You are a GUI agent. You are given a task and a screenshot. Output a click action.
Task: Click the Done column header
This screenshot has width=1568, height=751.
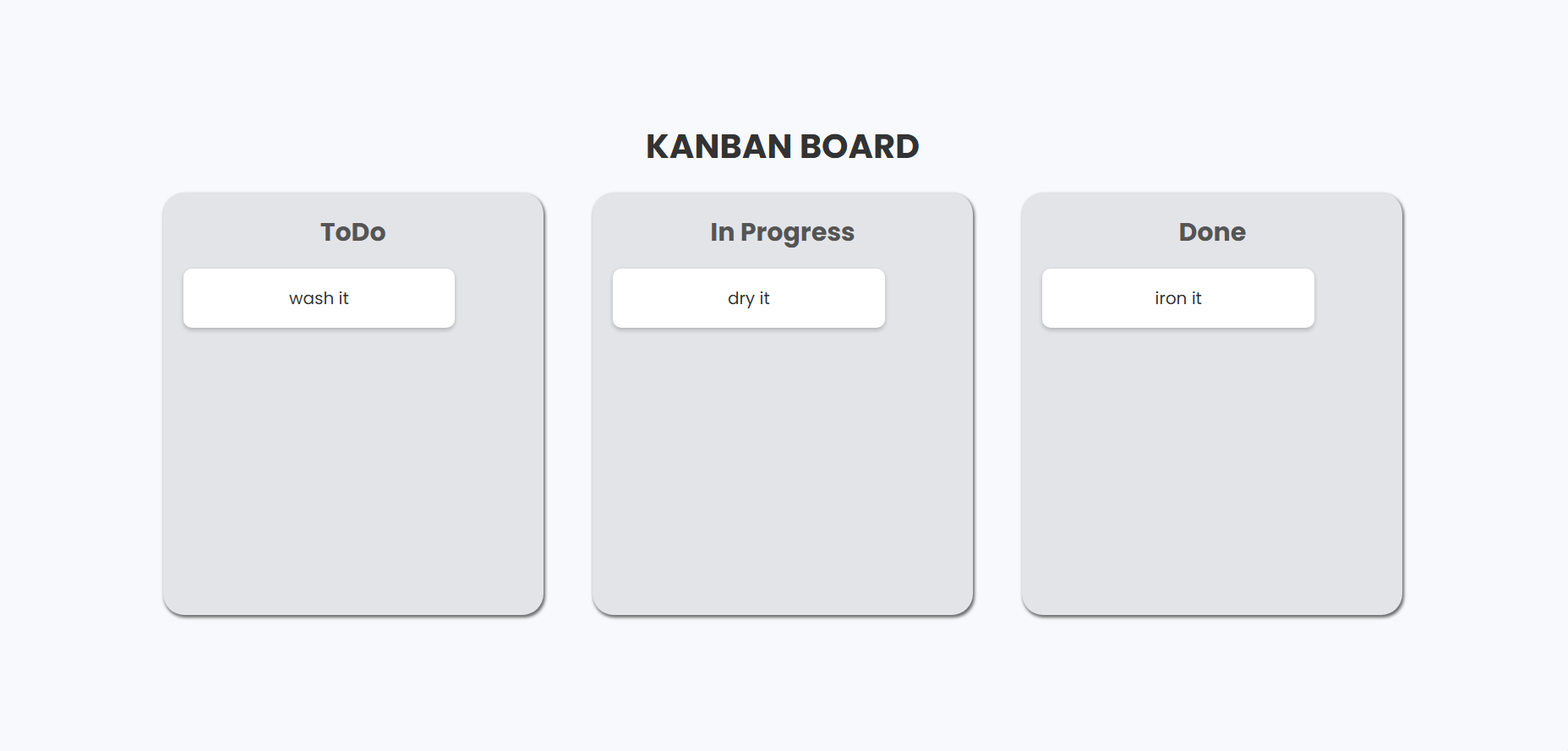[x=1211, y=231]
